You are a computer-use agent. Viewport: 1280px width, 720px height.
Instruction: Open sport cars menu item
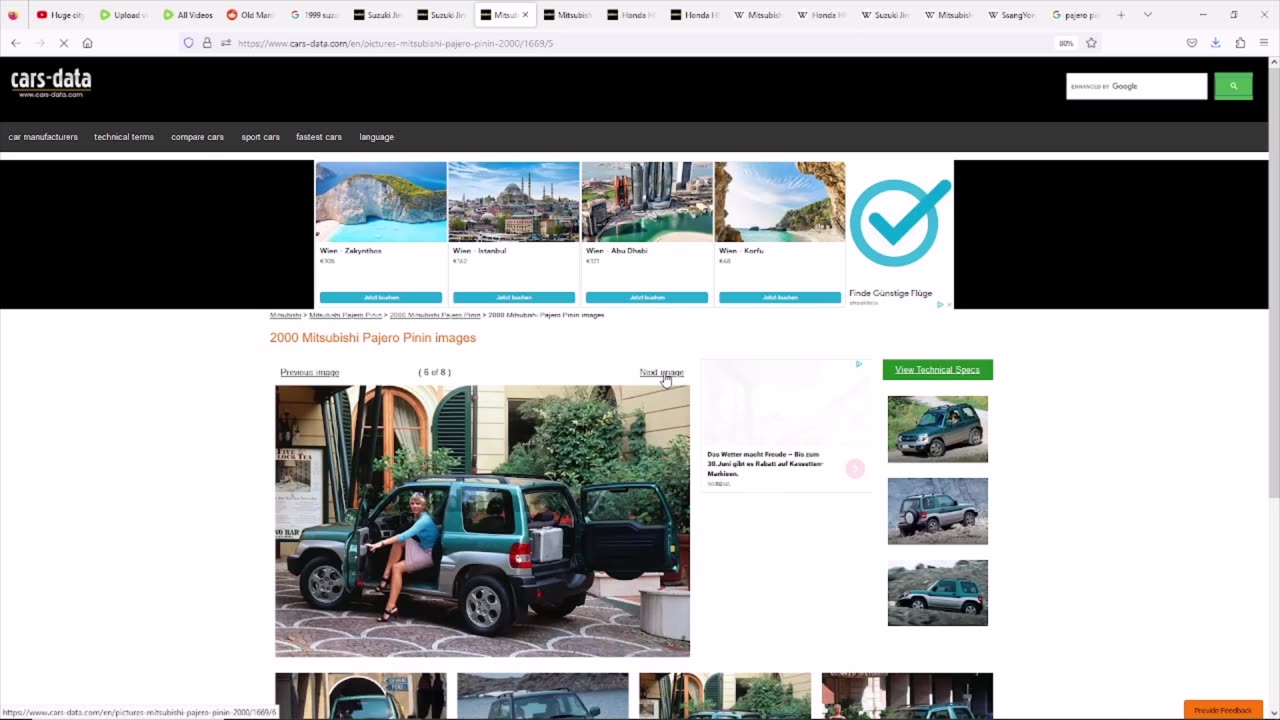click(x=260, y=137)
